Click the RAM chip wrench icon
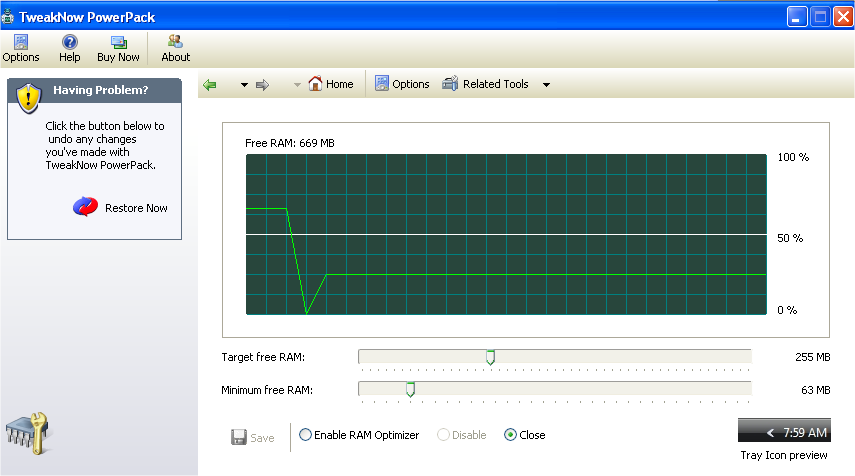The width and height of the screenshot is (855, 476). [x=28, y=432]
